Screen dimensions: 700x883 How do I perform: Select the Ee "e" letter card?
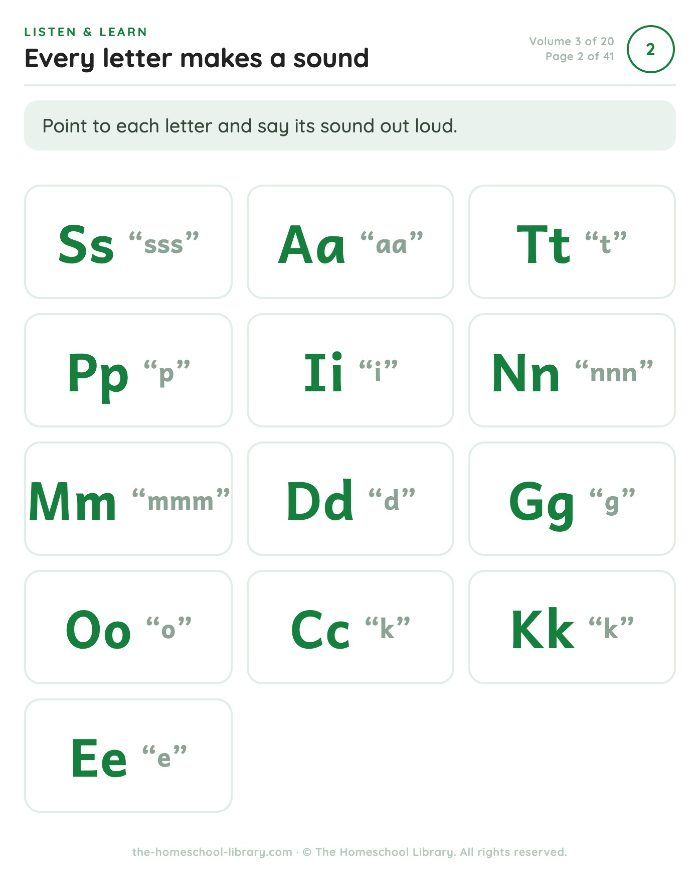click(128, 755)
